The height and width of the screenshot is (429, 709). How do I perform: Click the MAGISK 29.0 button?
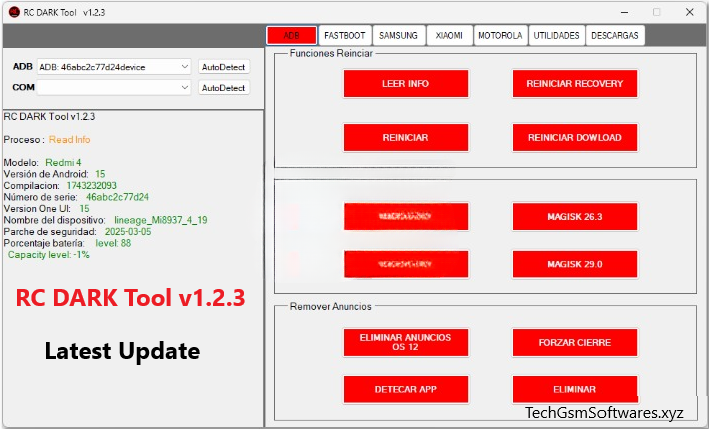[575, 264]
